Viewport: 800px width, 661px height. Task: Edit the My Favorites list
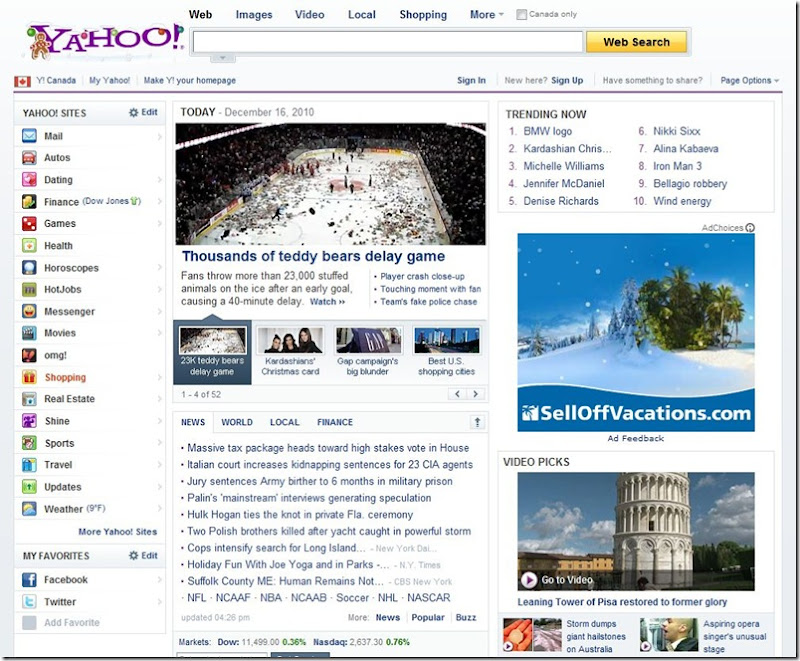click(143, 555)
